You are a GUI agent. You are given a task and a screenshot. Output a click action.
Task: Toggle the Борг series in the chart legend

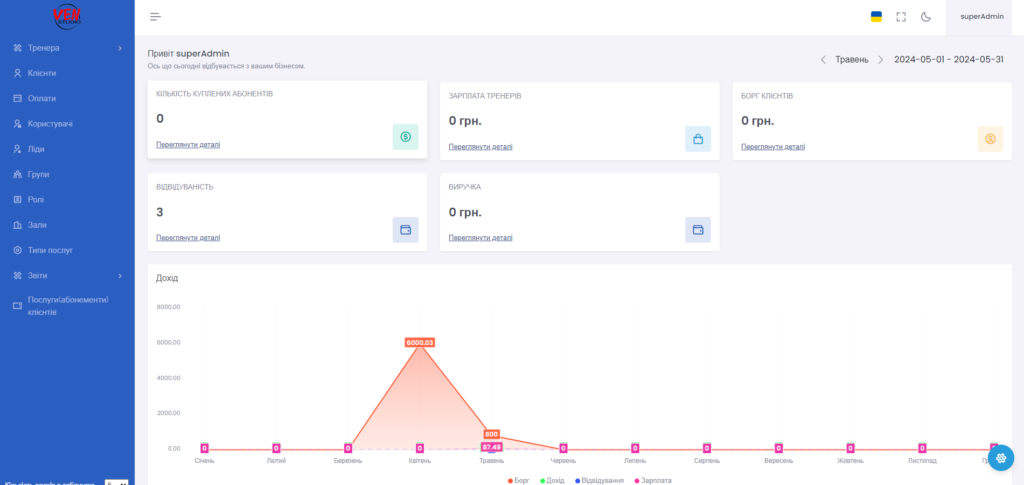[x=519, y=480]
